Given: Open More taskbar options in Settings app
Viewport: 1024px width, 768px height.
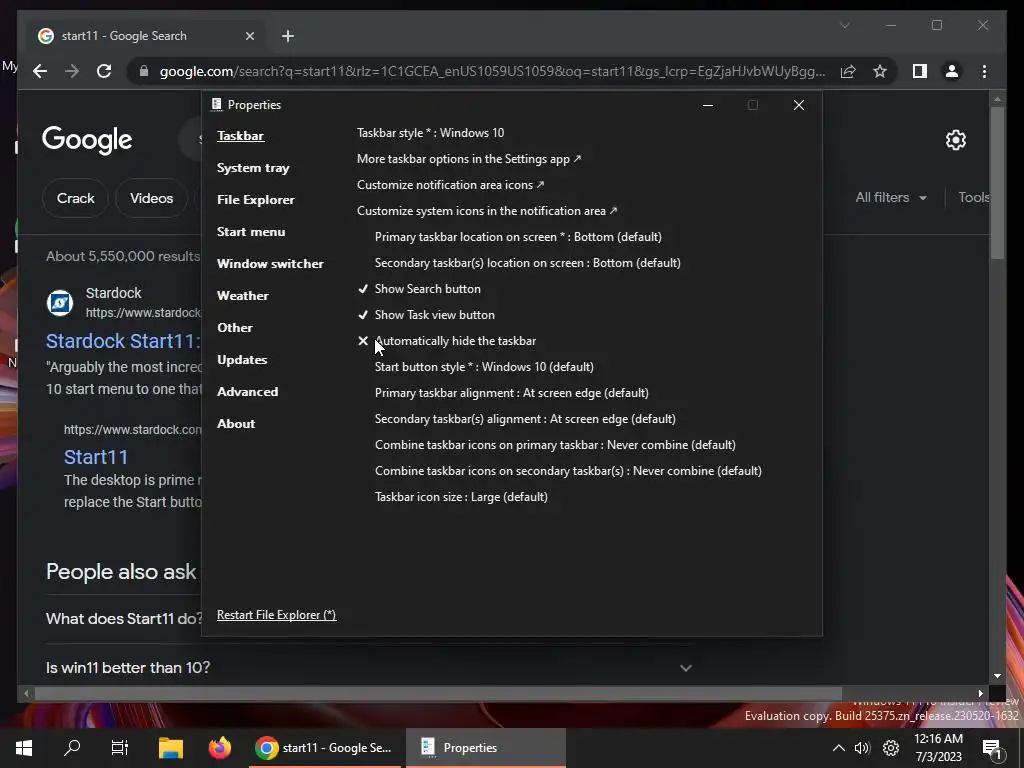Looking at the screenshot, I should [469, 159].
